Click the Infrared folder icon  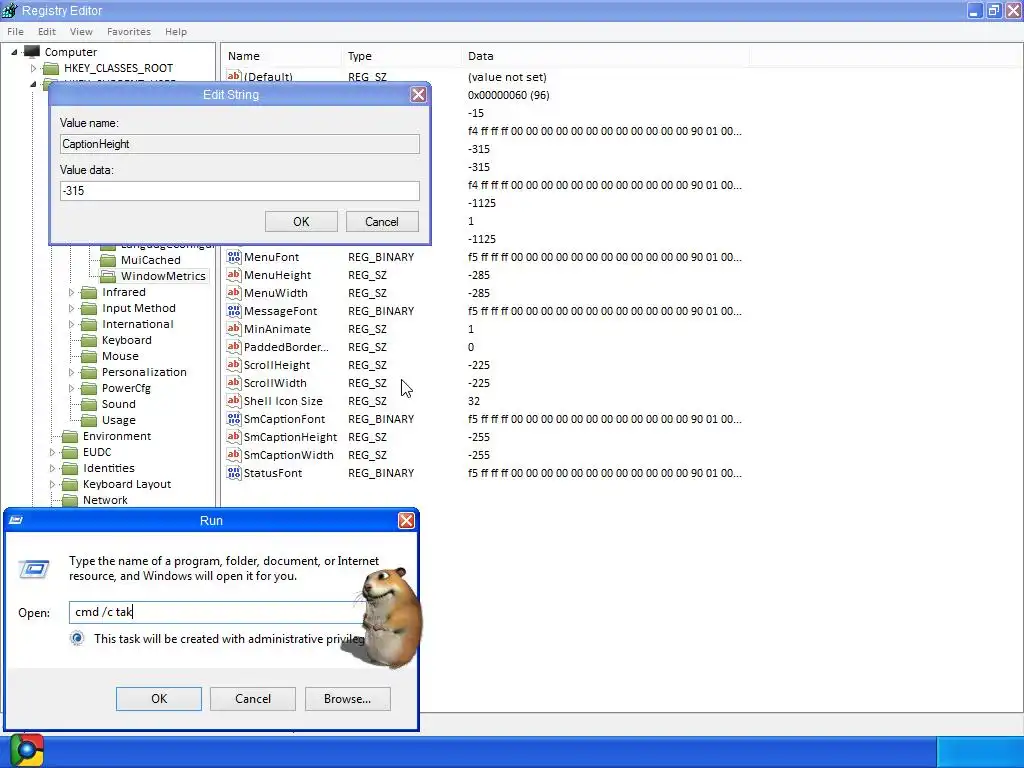coord(89,292)
